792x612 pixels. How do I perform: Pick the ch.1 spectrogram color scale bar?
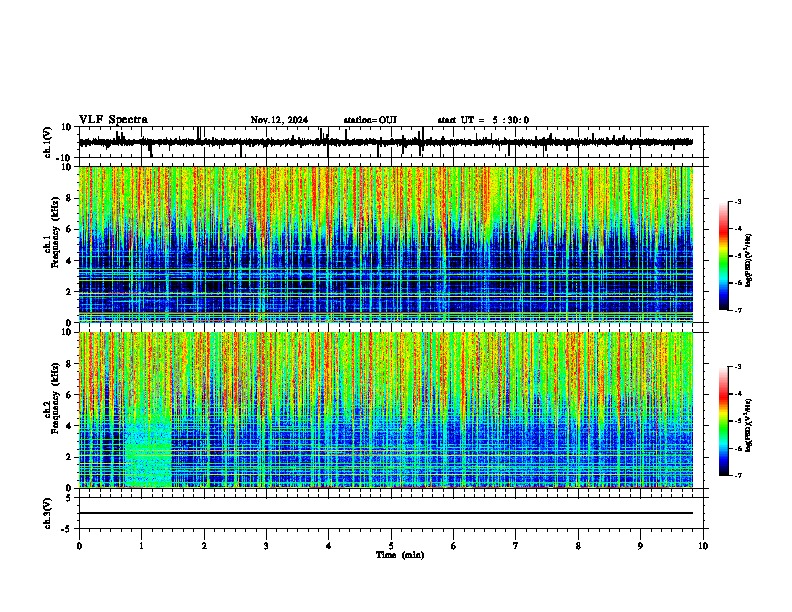click(x=723, y=256)
